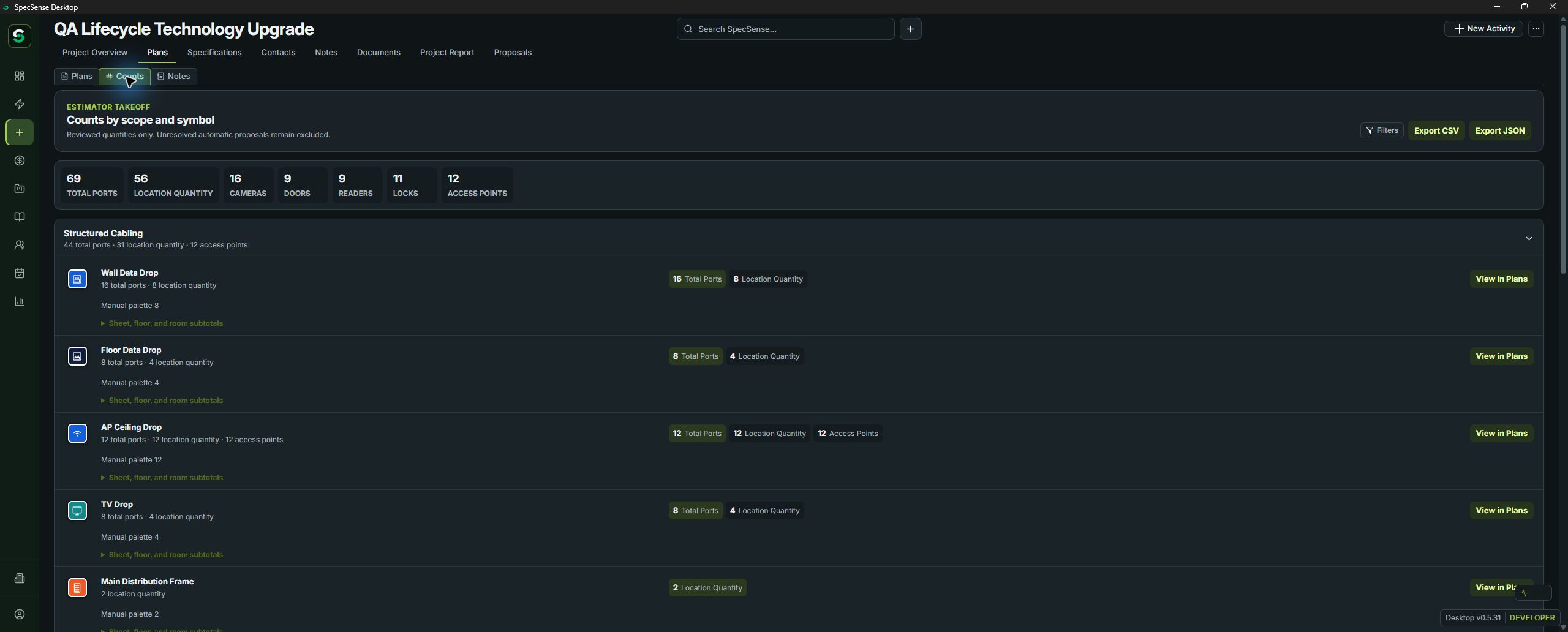This screenshot has width=1568, height=632.
Task: Select the Counts sub-tab
Action: point(124,77)
